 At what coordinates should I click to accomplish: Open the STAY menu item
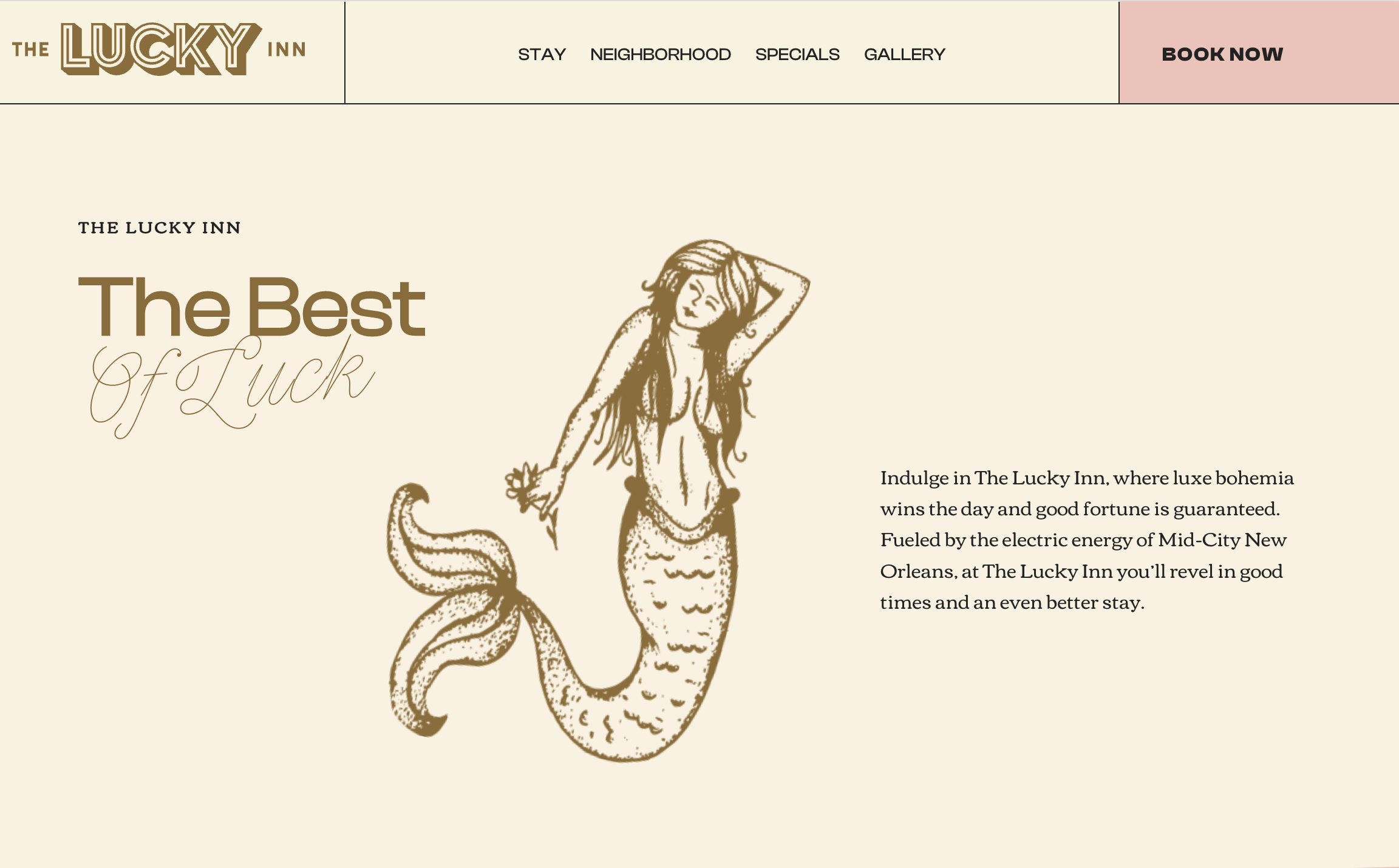[x=542, y=55]
